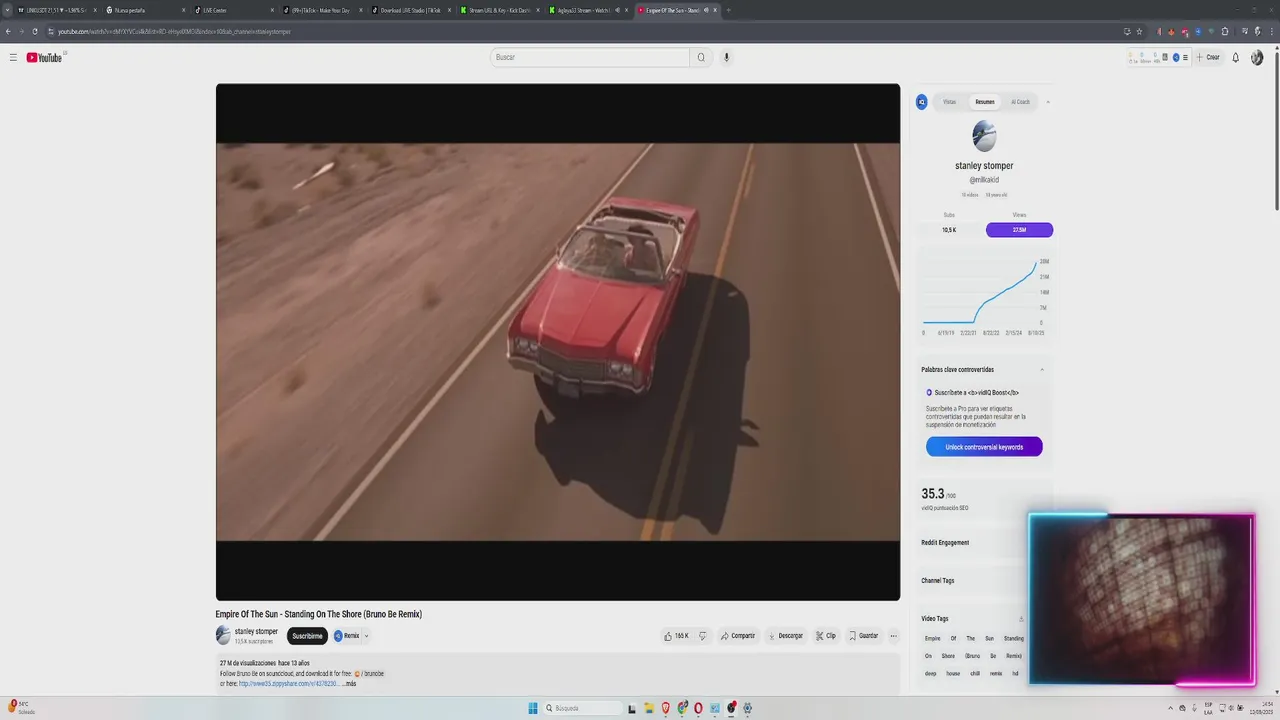Click the vidIQ logo icon in panel
This screenshot has height=720, width=1280.
click(x=922, y=102)
